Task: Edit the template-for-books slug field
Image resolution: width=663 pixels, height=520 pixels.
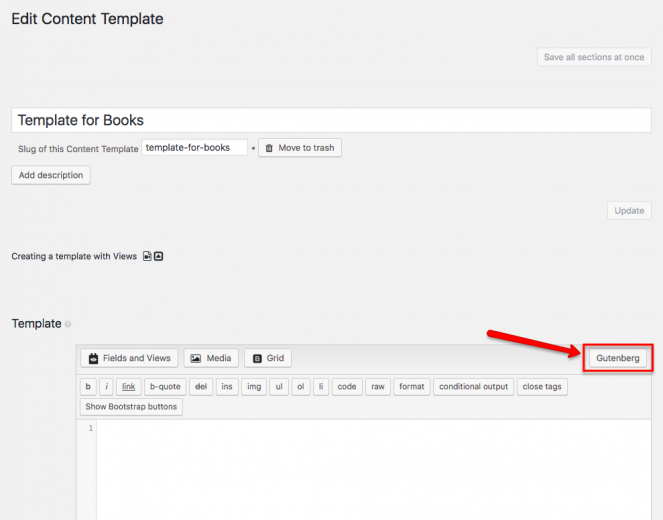Action: [195, 148]
